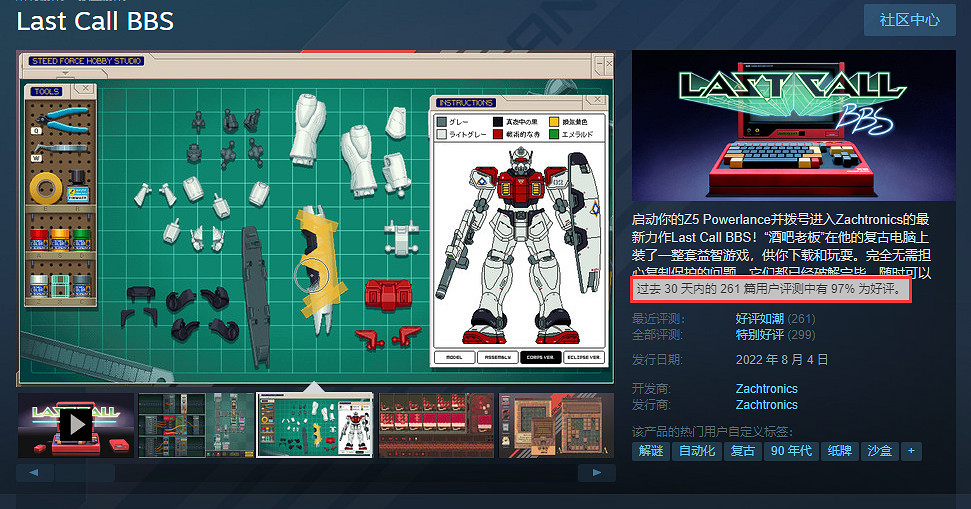Open the 好评如潮 recent reviews link
Screen dimensions: 971x509
759,319
